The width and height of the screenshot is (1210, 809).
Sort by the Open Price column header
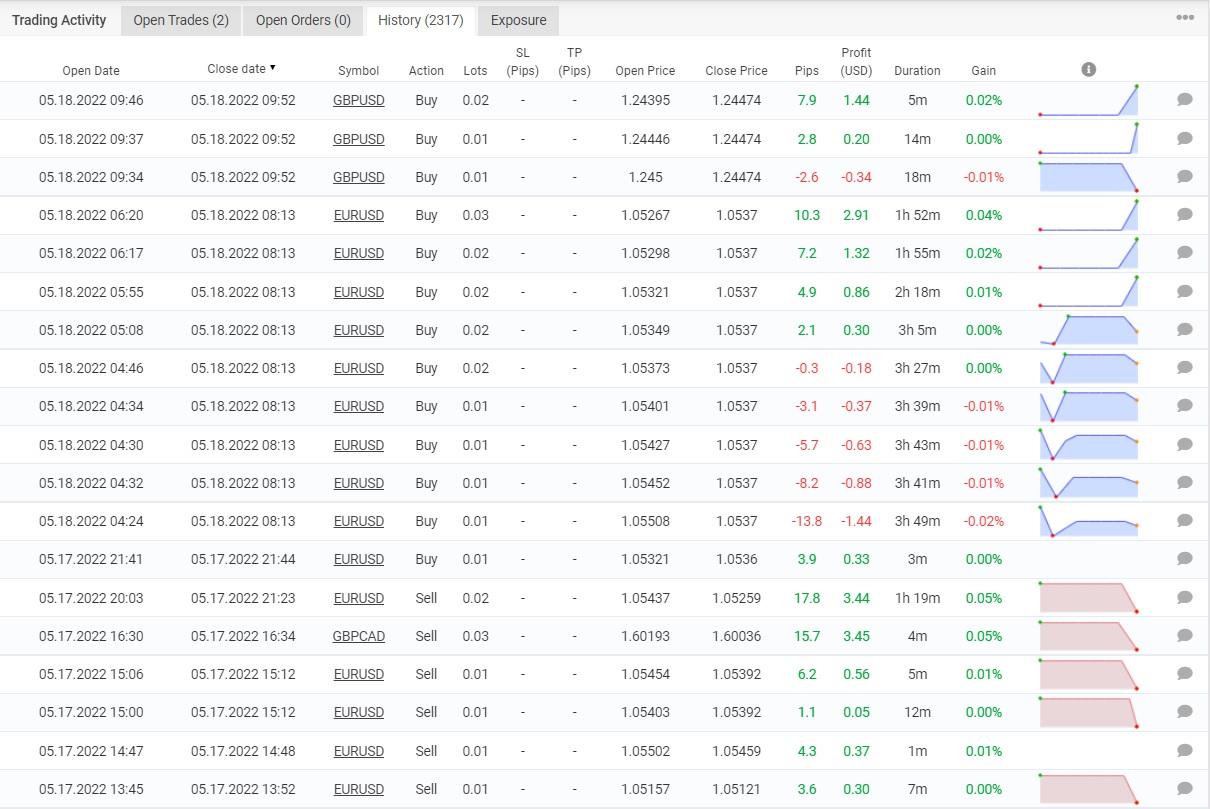(x=645, y=71)
